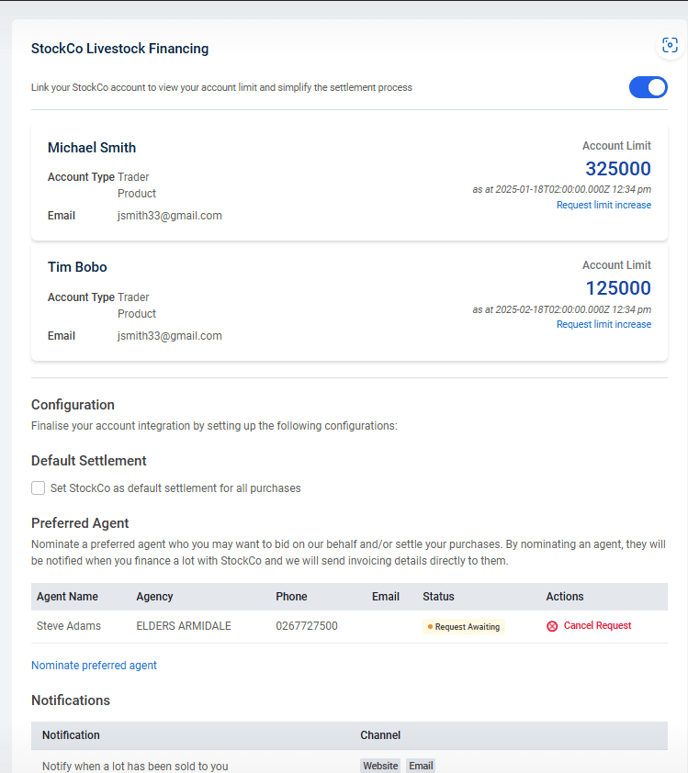688x773 pixels.
Task: Click the Agency column header
Action: coord(154,597)
